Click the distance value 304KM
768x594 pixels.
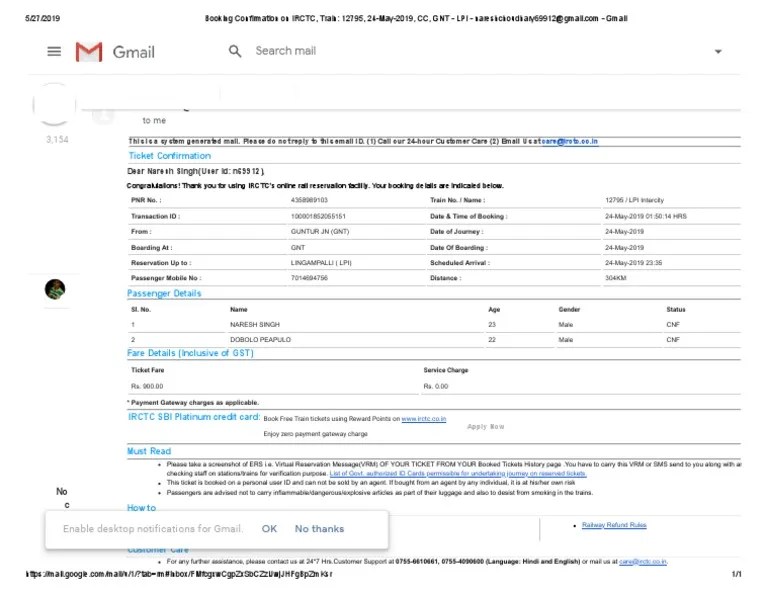[x=616, y=278]
